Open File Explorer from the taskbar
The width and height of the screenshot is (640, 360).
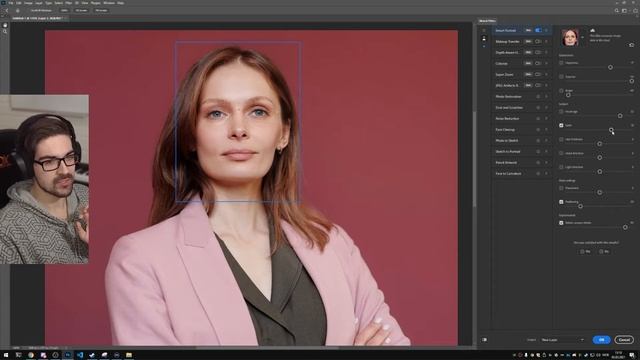[x=129, y=355]
